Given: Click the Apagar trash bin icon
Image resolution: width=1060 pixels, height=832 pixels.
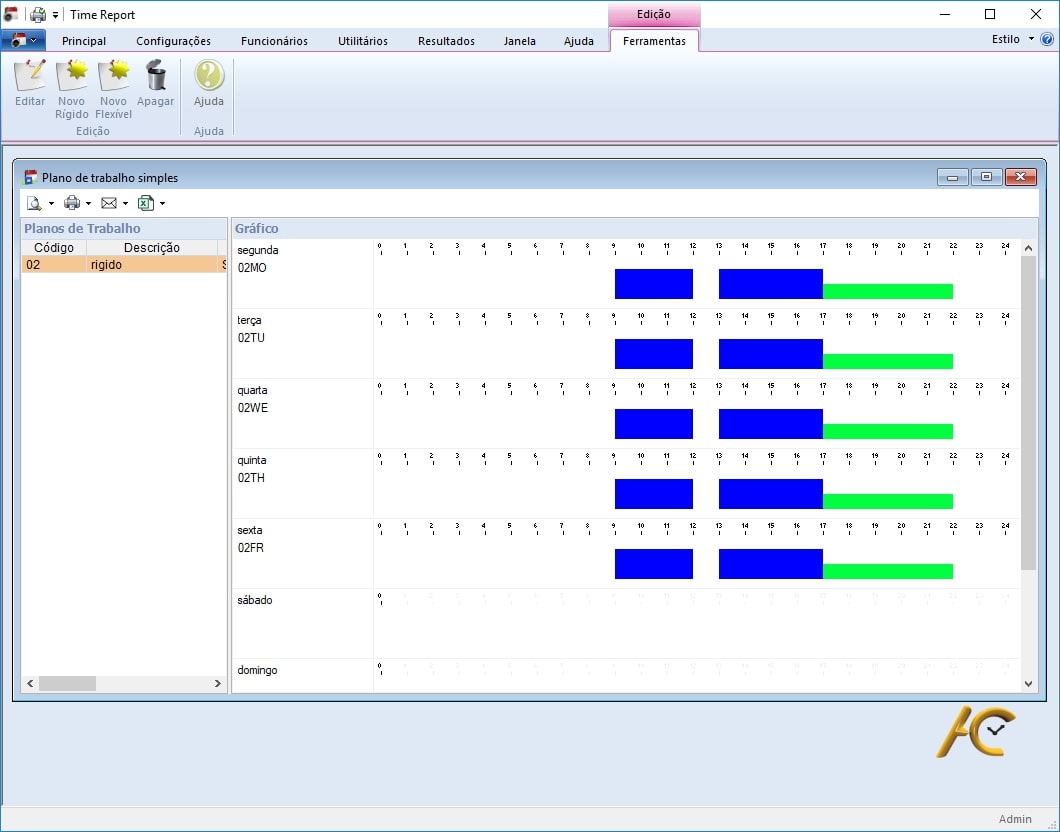Looking at the screenshot, I should pyautogui.click(x=156, y=77).
